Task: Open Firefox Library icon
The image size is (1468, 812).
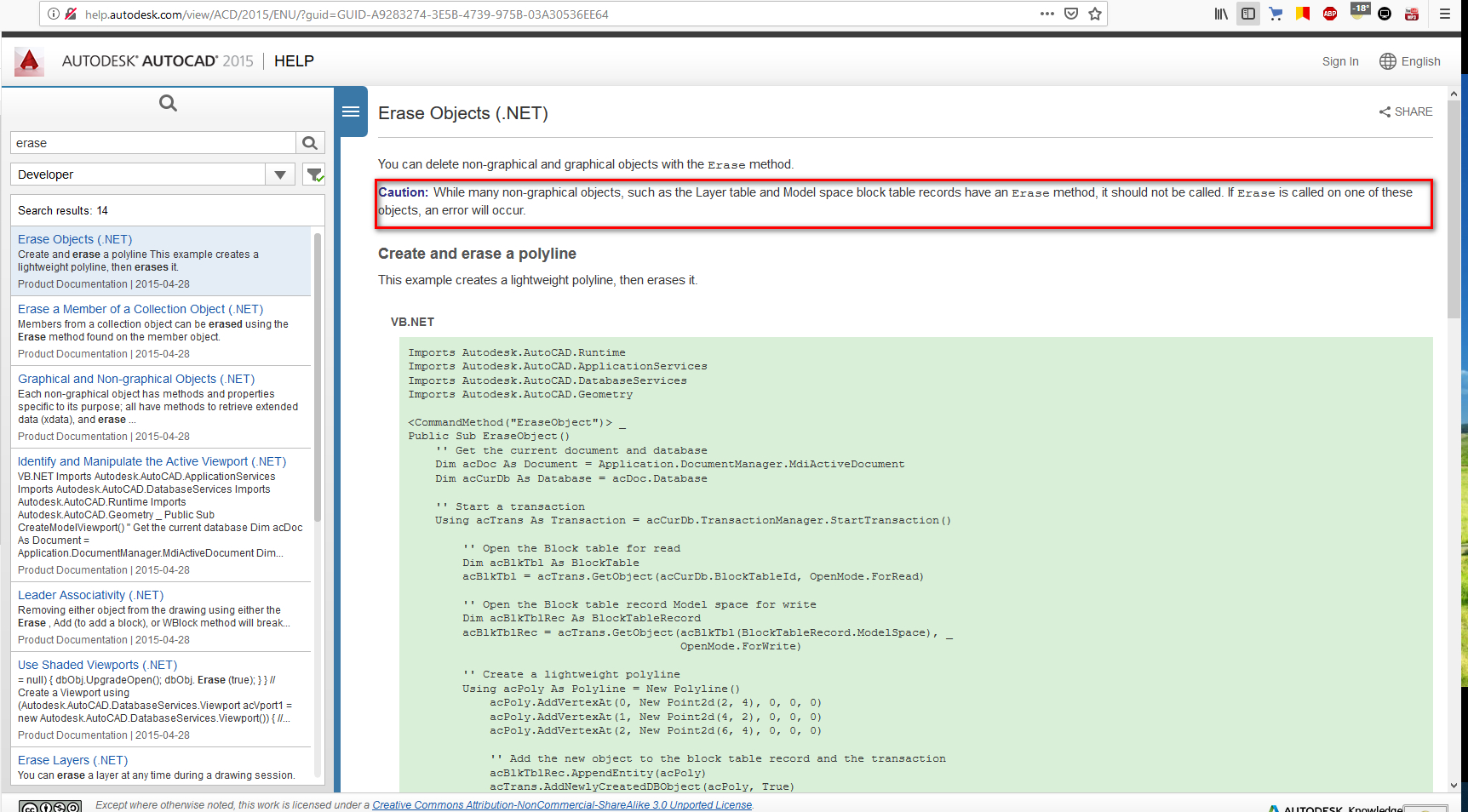Action: 1221,14
